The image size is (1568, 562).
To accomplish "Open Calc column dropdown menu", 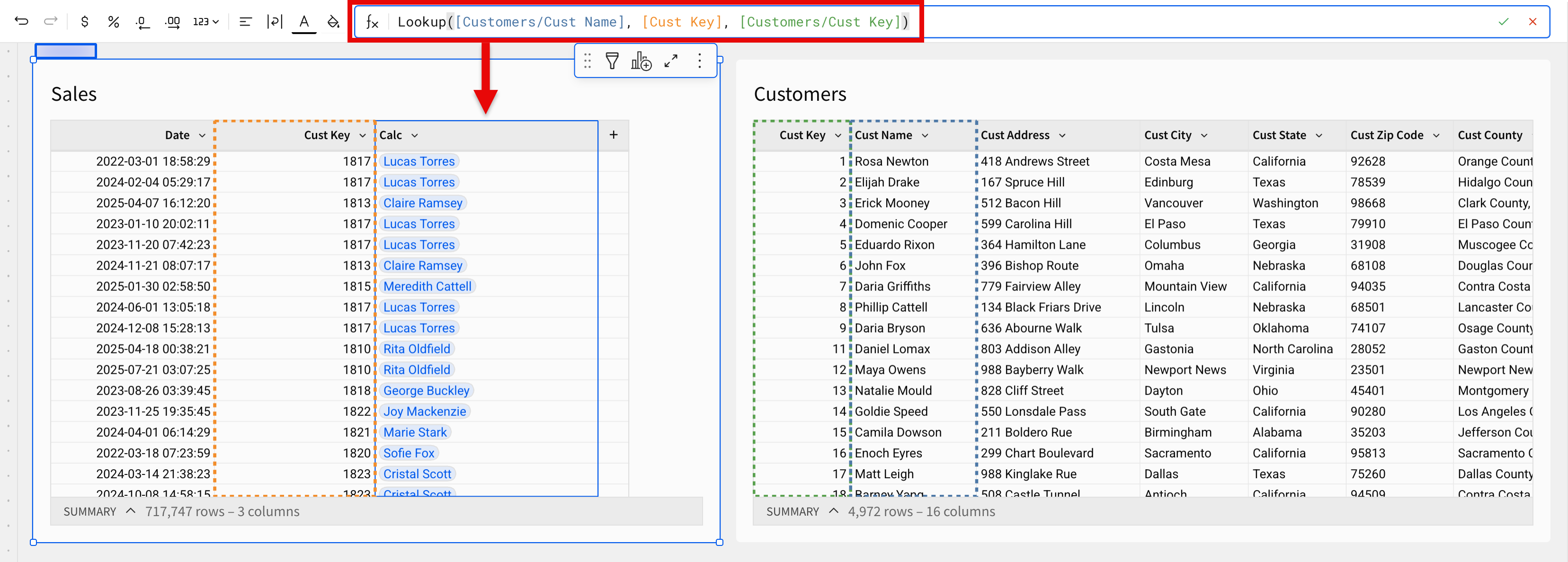I will coord(415,135).
